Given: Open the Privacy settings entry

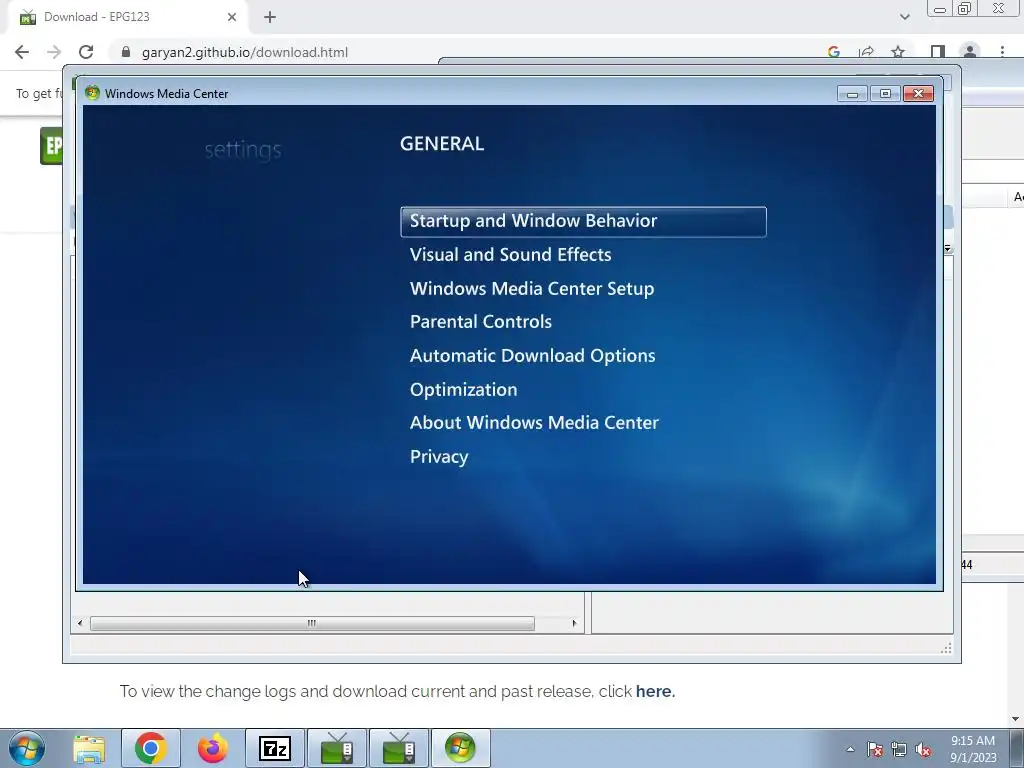Looking at the screenshot, I should pyautogui.click(x=439, y=457).
